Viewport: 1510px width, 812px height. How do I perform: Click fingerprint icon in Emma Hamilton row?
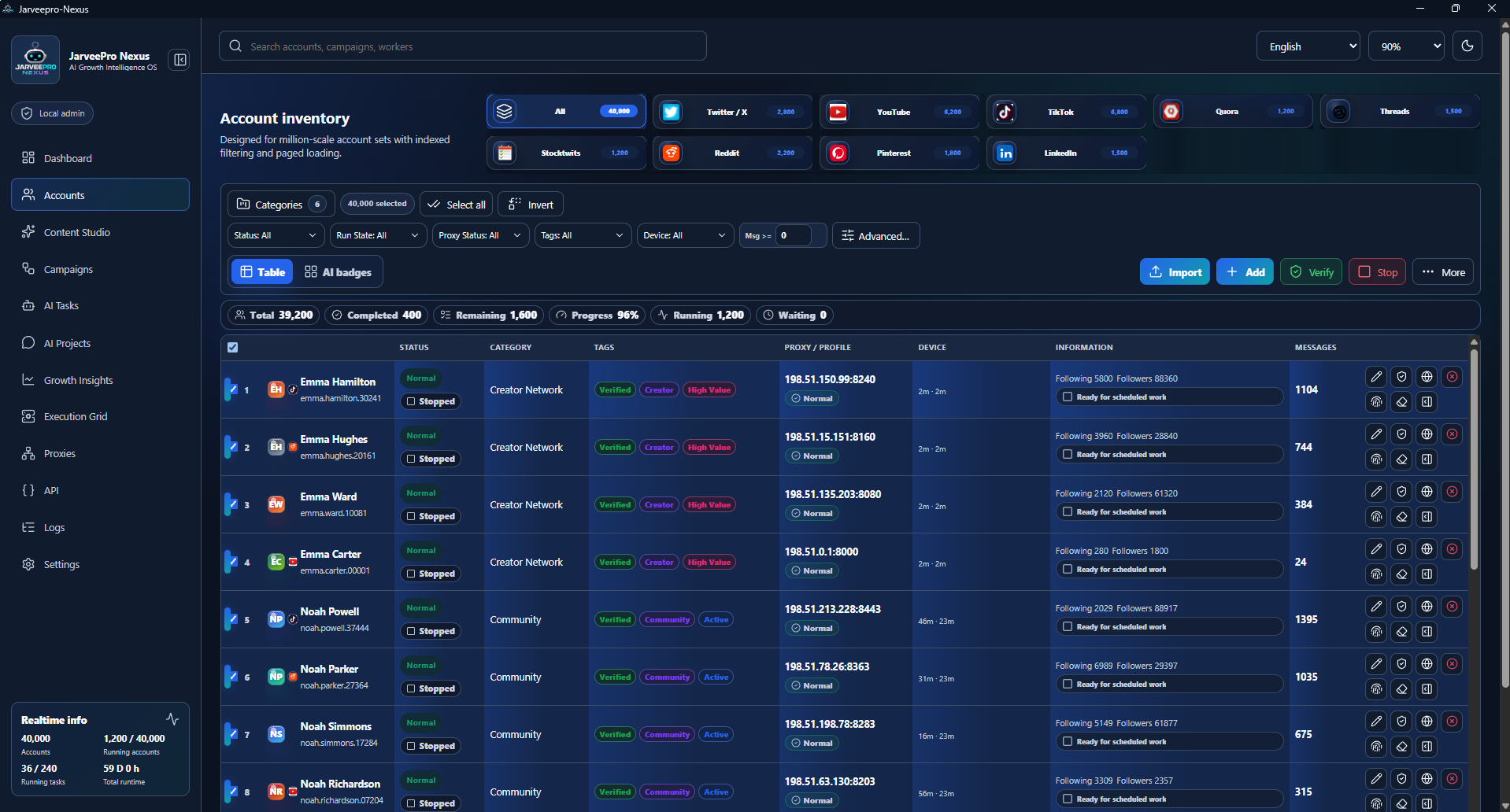click(x=1376, y=402)
